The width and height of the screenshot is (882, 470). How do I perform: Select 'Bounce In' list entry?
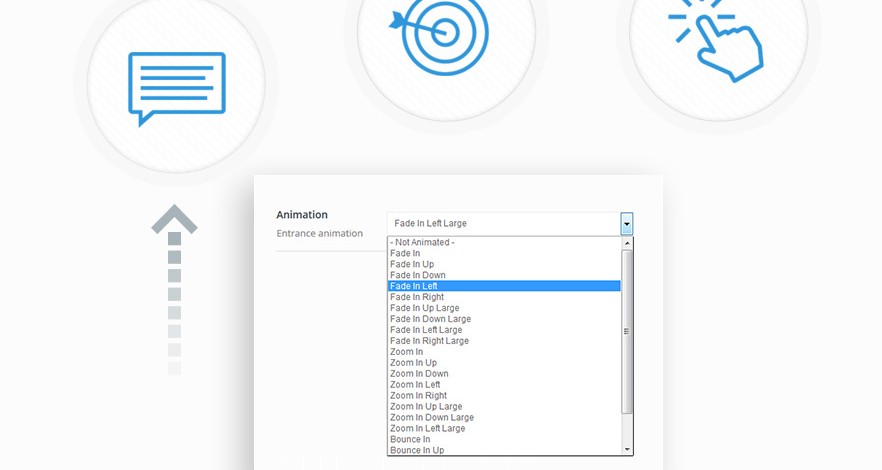(x=504, y=440)
